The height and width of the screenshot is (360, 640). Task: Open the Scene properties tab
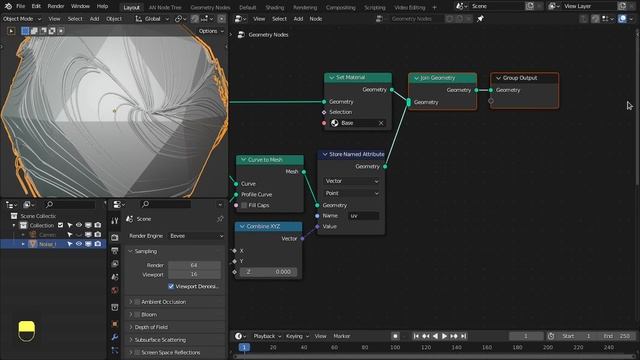[115, 277]
